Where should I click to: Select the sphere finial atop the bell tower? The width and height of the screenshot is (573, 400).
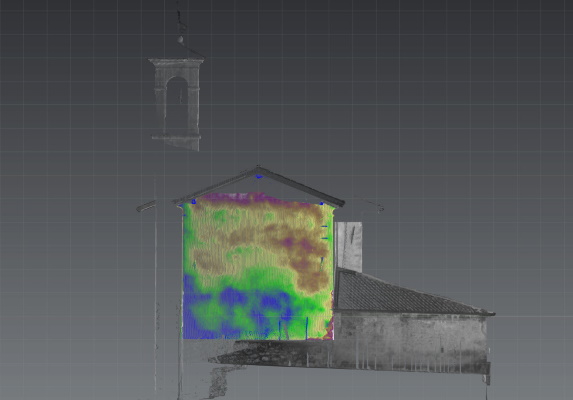(180, 39)
